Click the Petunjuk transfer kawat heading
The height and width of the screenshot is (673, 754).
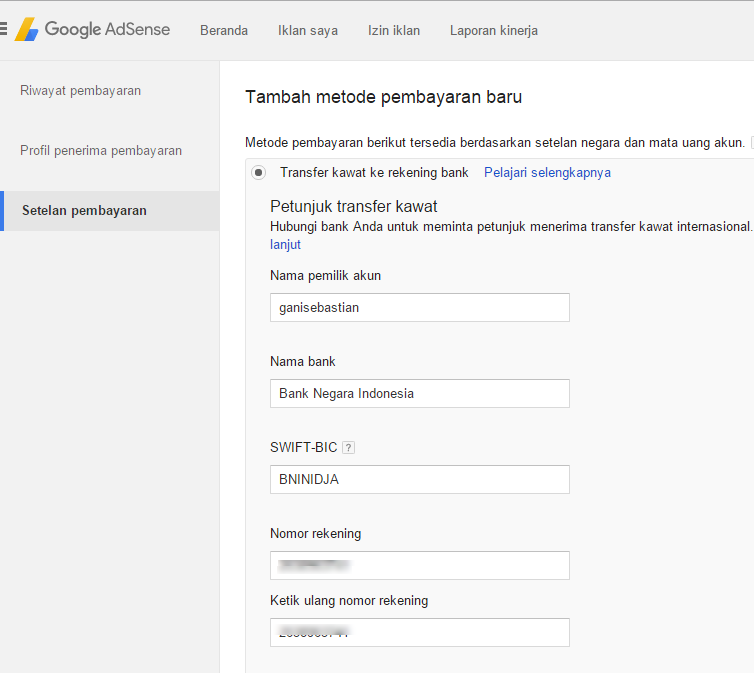[353, 206]
